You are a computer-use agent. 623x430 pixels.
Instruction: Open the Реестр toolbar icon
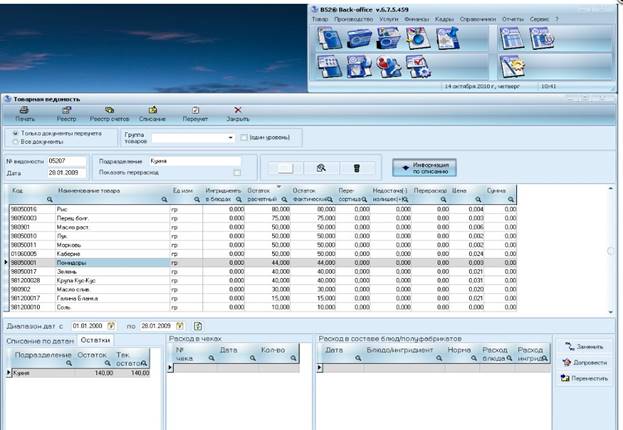[x=66, y=109]
